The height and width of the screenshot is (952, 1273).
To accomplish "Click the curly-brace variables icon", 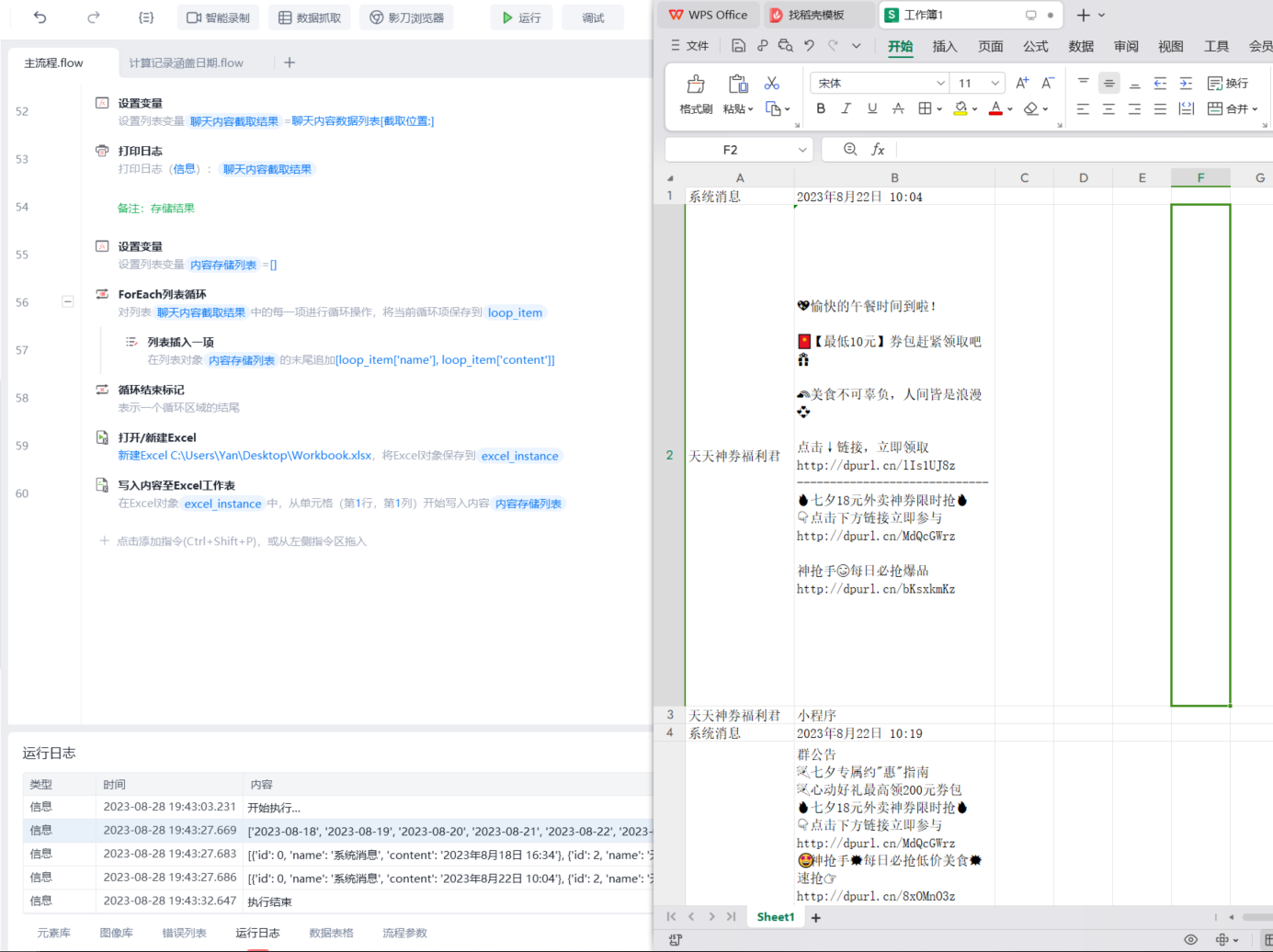I will [146, 17].
